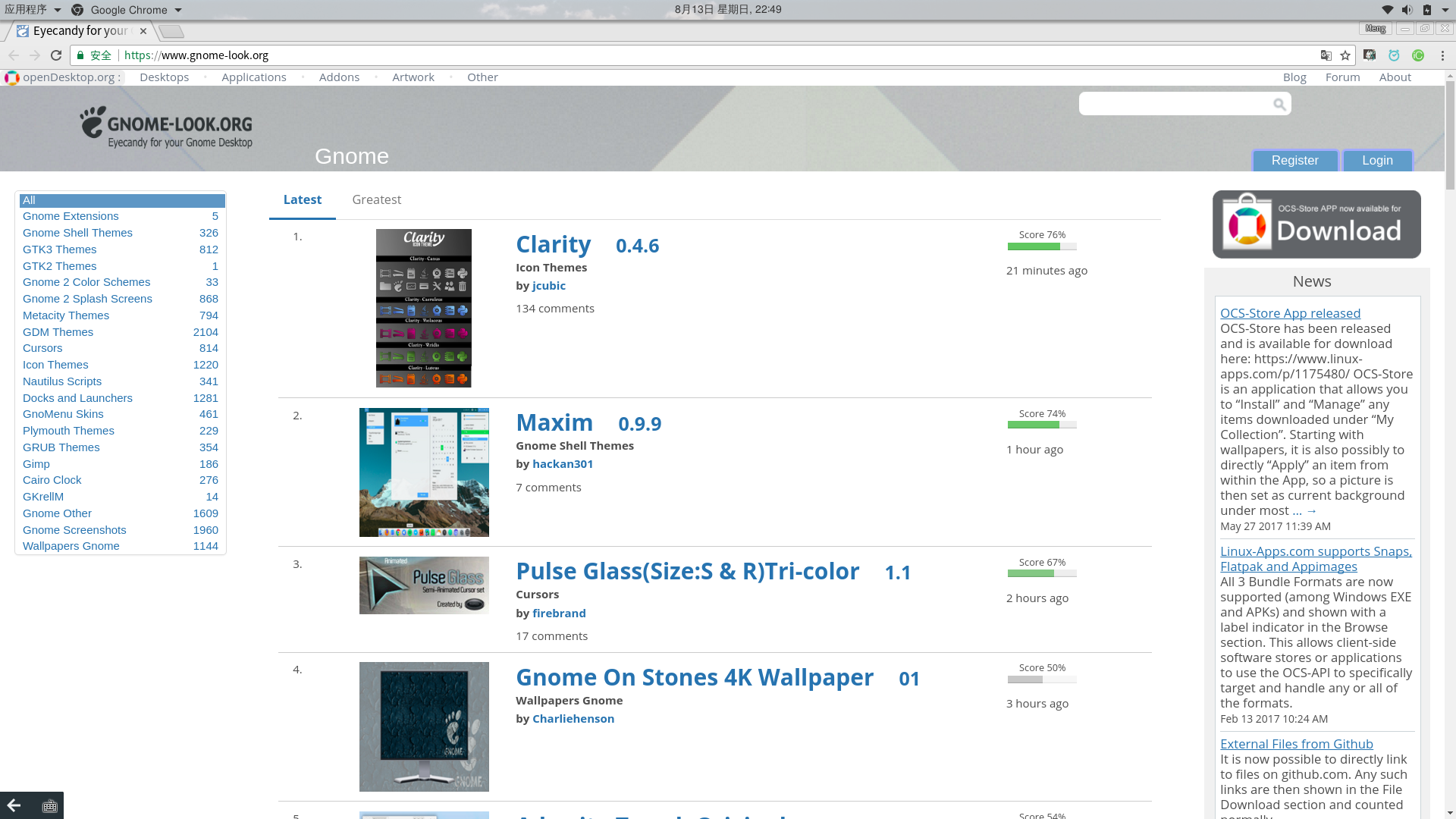Open the Applications menu in site navigation
The height and width of the screenshot is (819, 1456).
[x=254, y=77]
